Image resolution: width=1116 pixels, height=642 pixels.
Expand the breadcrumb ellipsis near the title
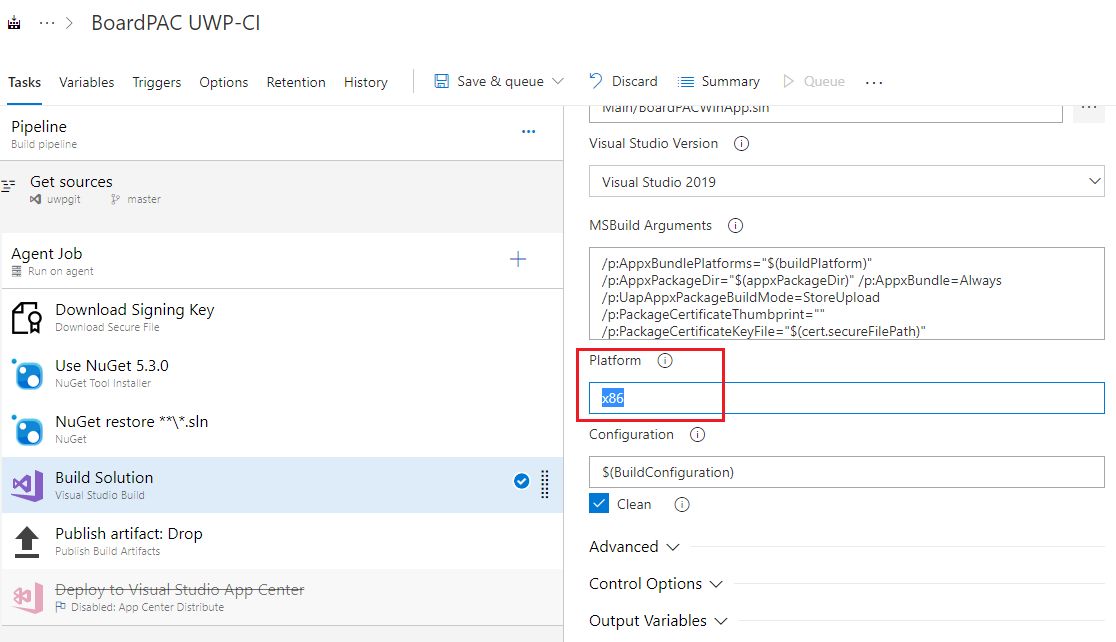[x=47, y=23]
